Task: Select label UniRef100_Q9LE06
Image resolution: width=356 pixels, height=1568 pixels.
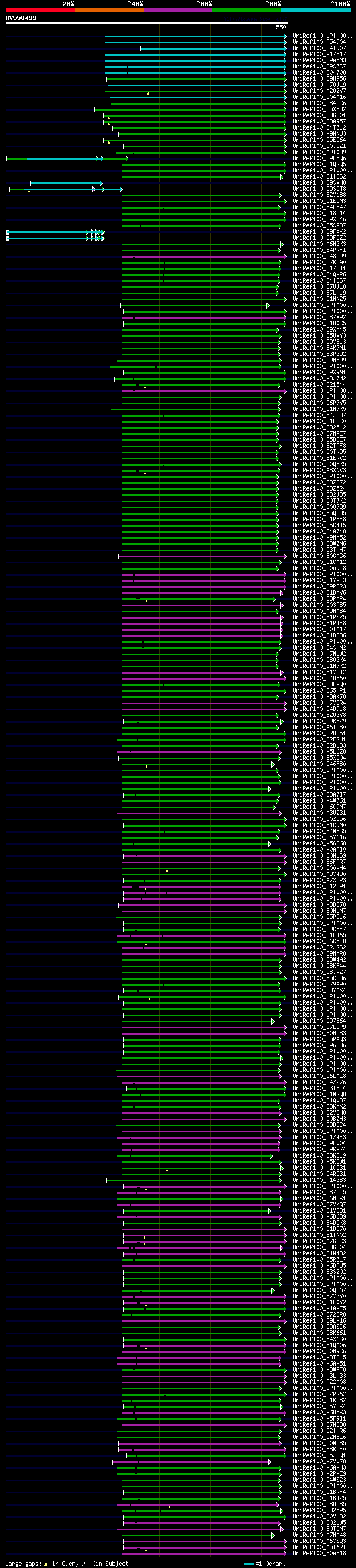Action: tap(319, 159)
